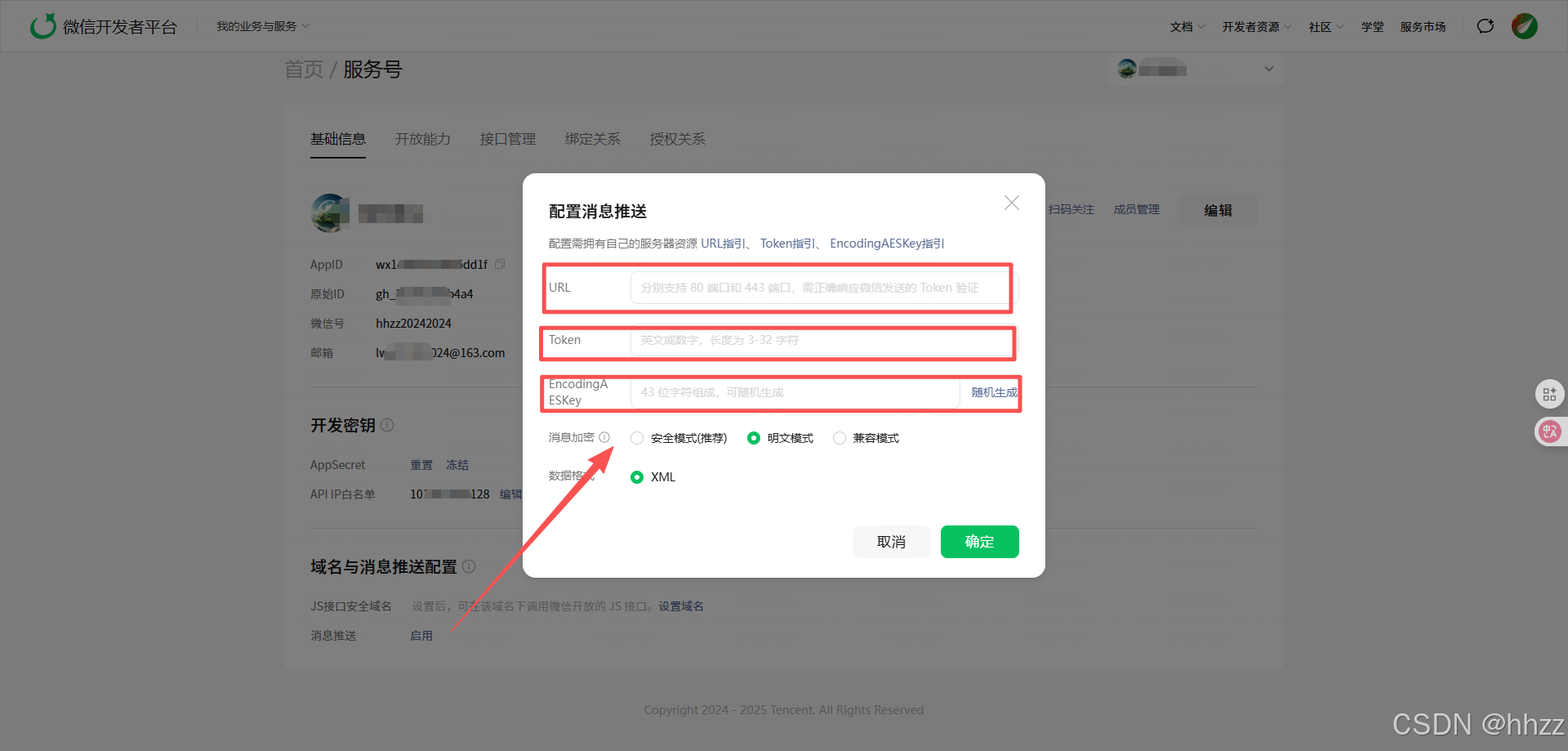1568x751 pixels.
Task: Open the chat feedback icon in top bar
Action: [1484, 25]
